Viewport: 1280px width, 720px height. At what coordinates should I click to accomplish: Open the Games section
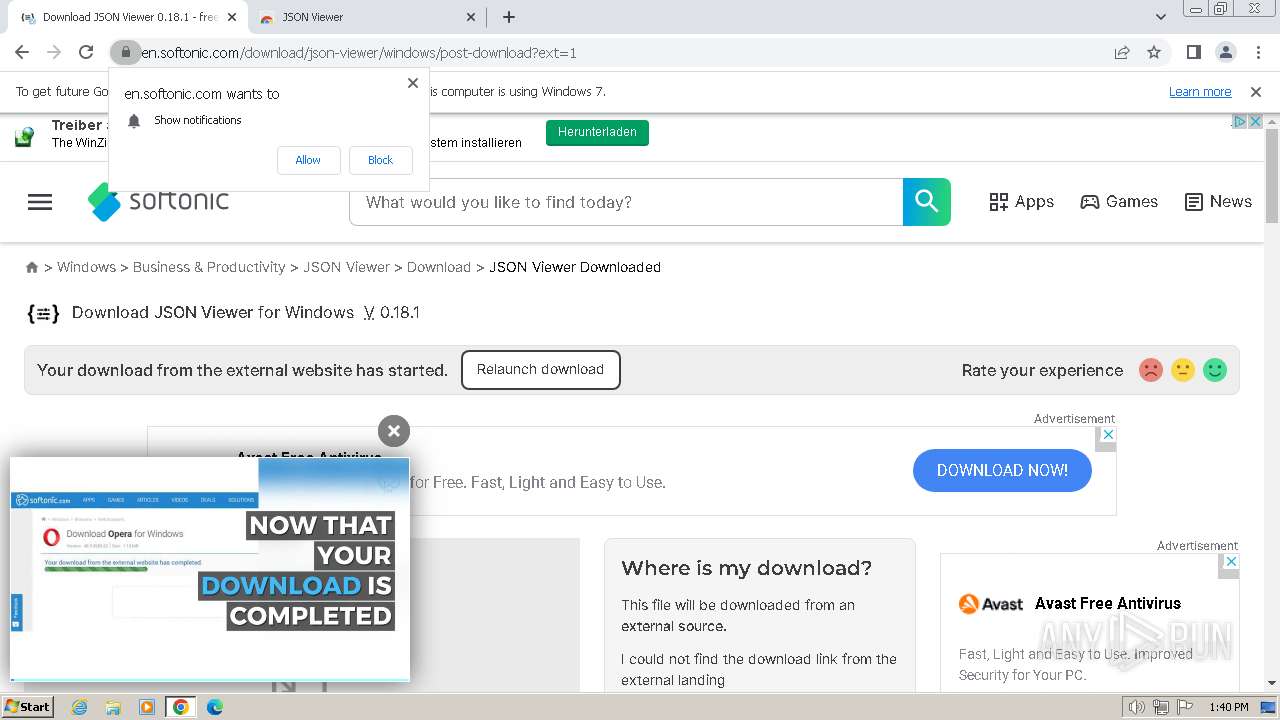[1119, 202]
